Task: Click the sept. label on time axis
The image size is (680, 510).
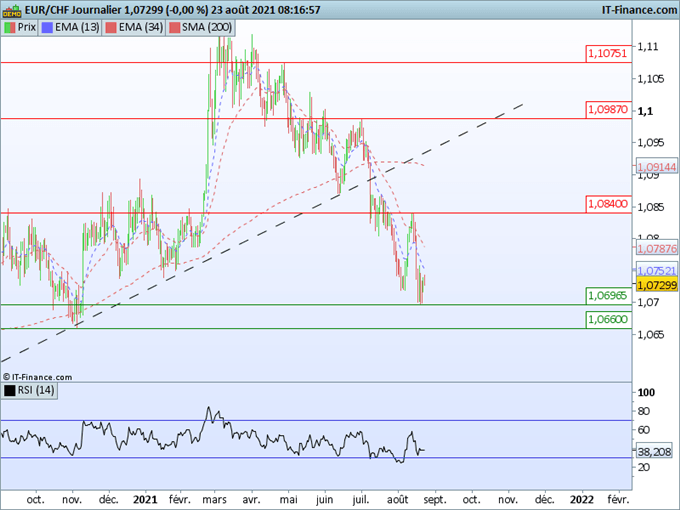Action: tap(435, 500)
